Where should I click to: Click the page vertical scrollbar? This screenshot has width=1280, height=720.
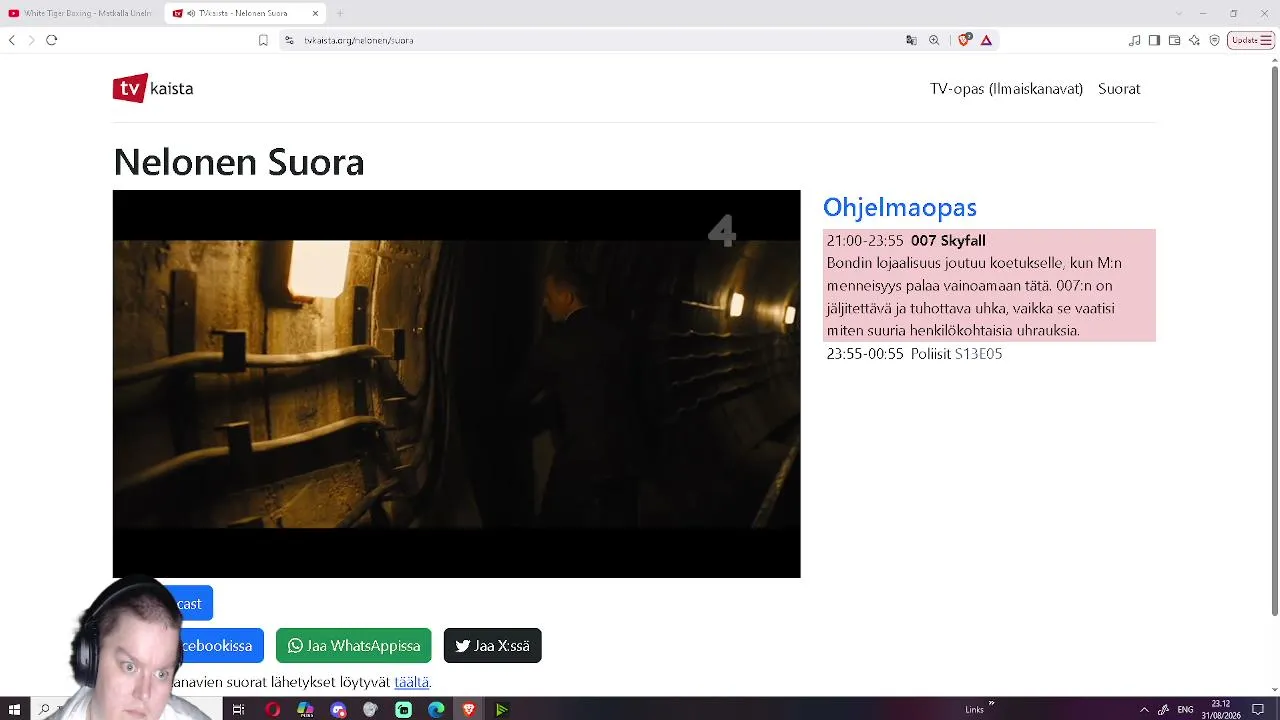tap(1274, 340)
